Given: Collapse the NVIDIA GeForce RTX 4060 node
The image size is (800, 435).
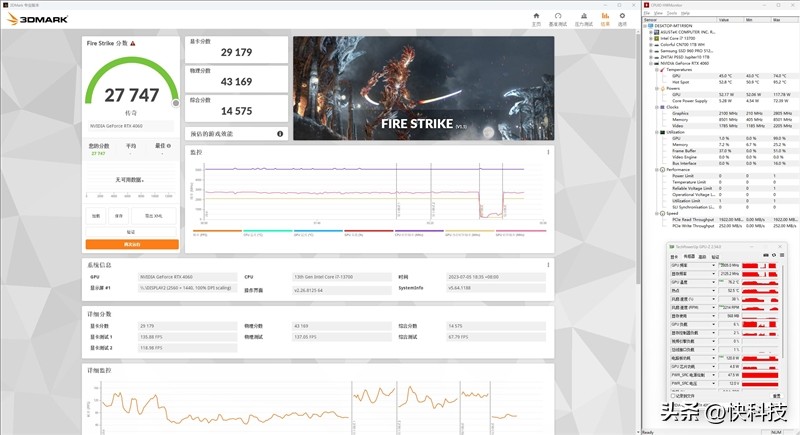Looking at the screenshot, I should pos(651,63).
